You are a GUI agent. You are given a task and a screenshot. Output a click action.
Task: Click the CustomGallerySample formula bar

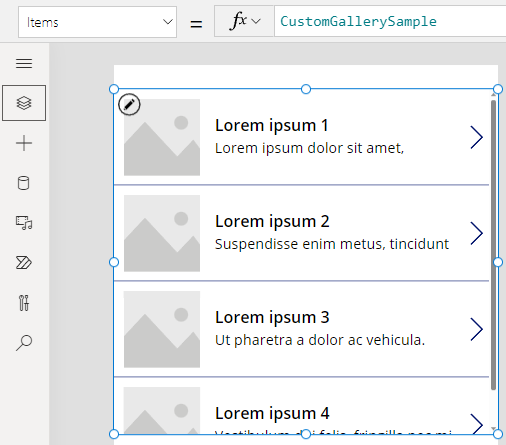click(390, 21)
